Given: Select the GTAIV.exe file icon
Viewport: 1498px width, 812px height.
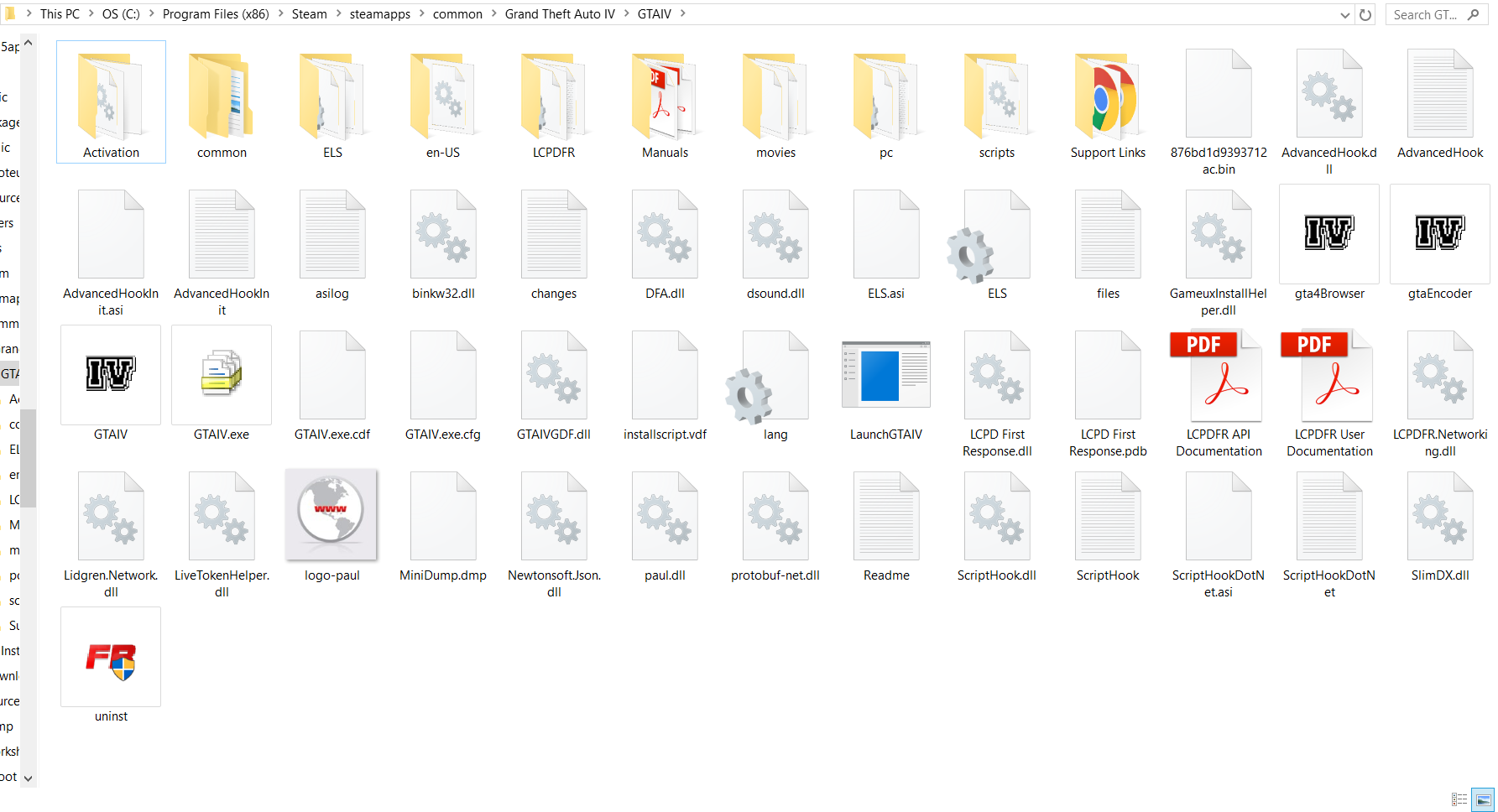Looking at the screenshot, I should click(x=222, y=375).
